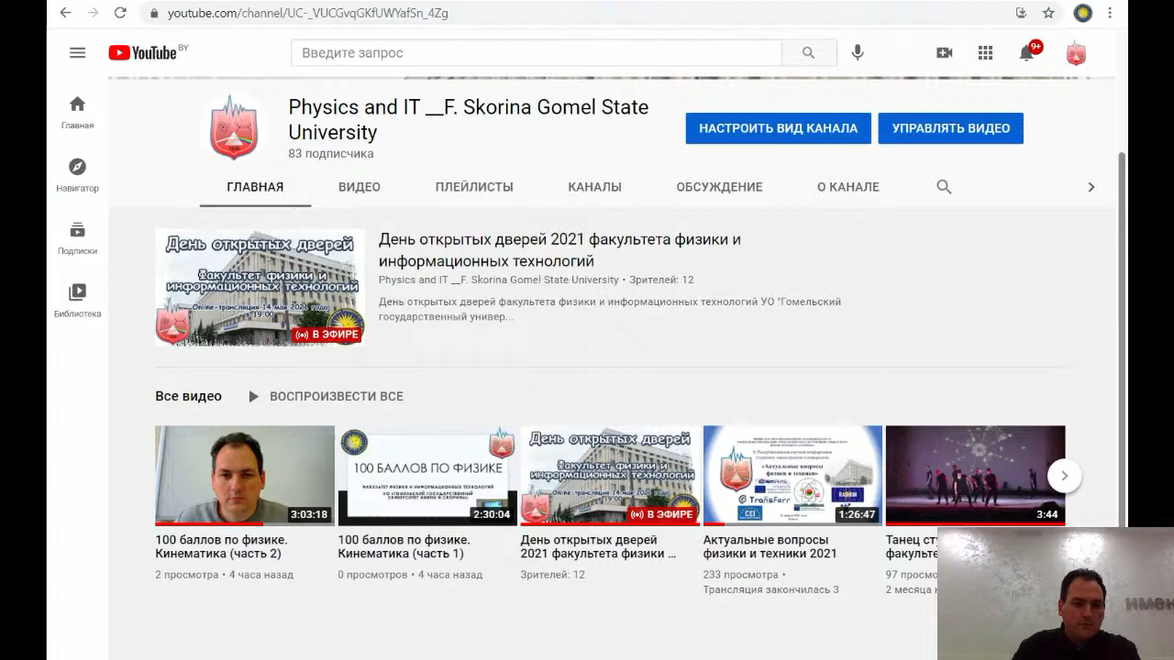The height and width of the screenshot is (660, 1174).
Task: Click the padlock icon in address bar
Action: point(154,13)
